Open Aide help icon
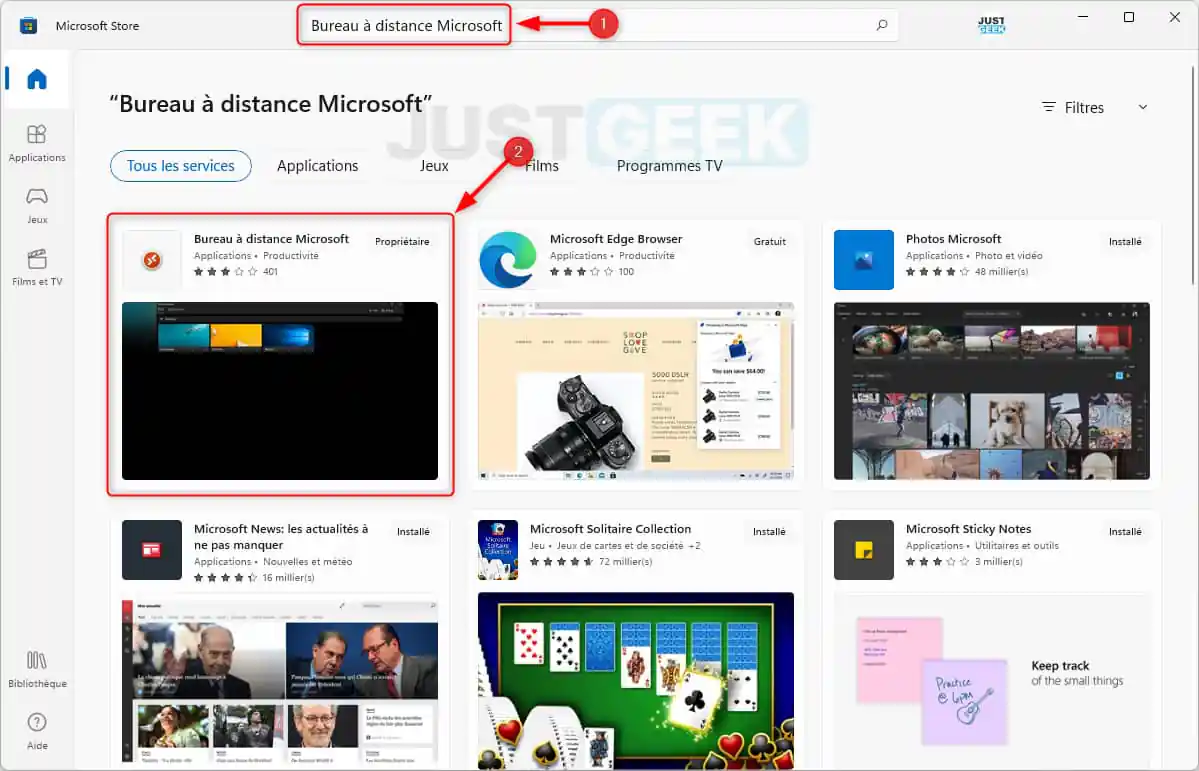The height and width of the screenshot is (771, 1199). [37, 731]
